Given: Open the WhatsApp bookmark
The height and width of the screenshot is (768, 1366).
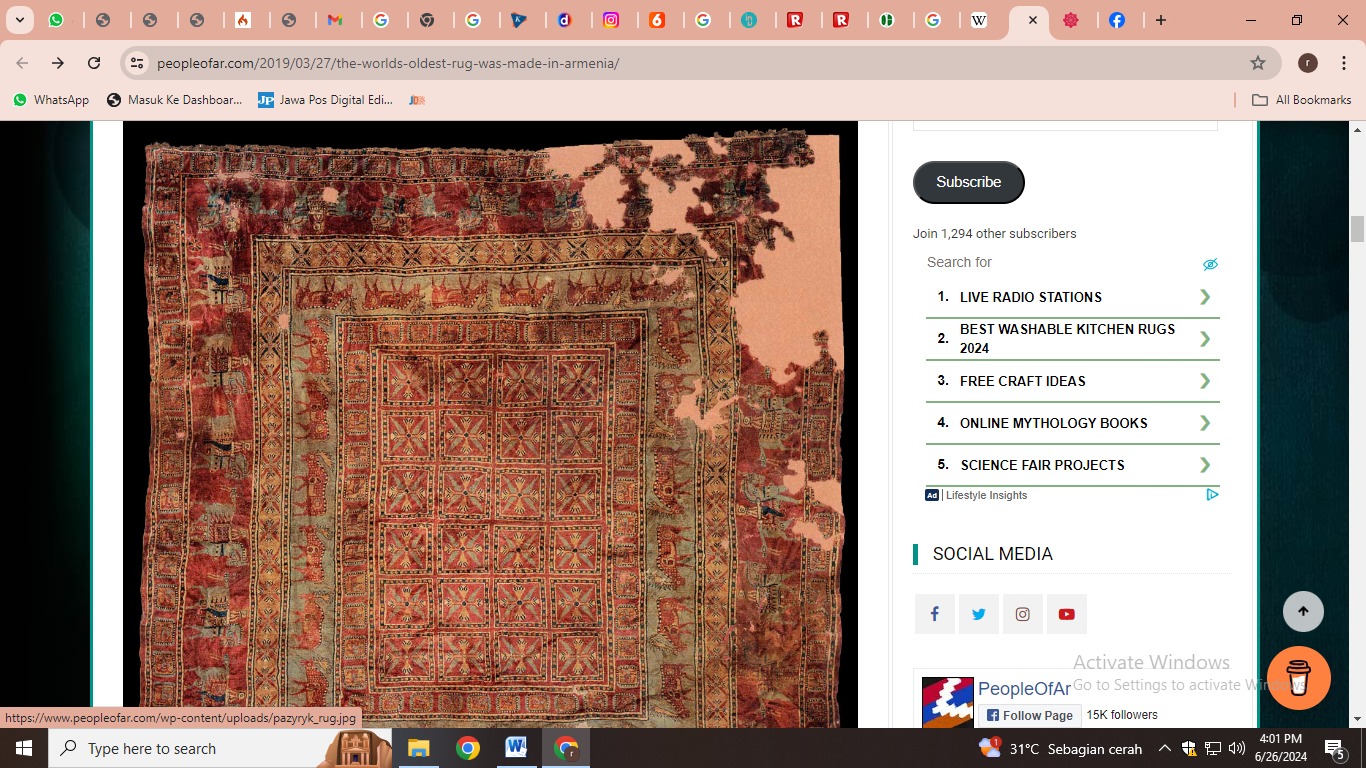Looking at the screenshot, I should pos(51,100).
